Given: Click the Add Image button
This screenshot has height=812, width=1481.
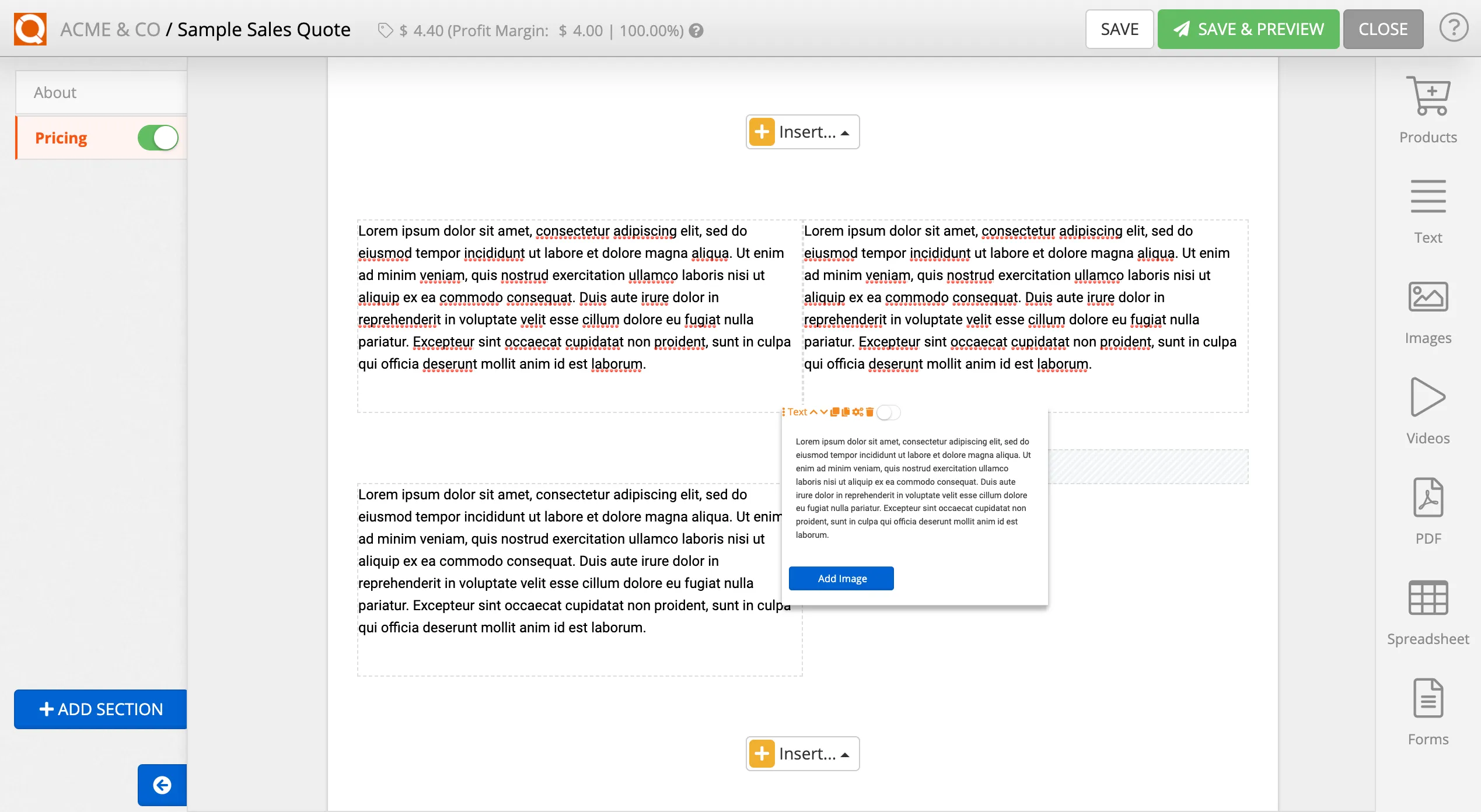Looking at the screenshot, I should (x=841, y=578).
